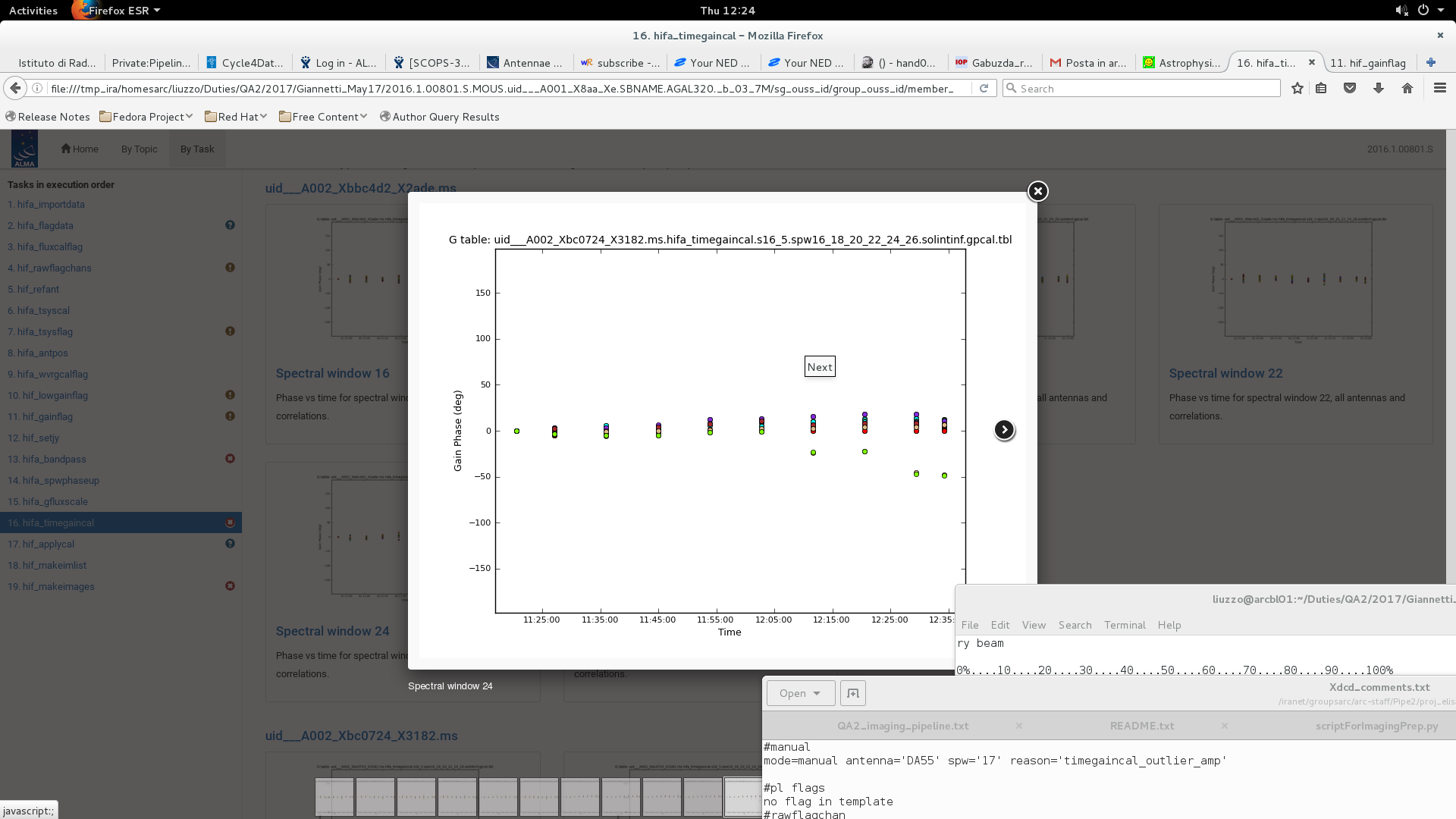Open the terminal's File menu
The image size is (1456, 819).
click(x=970, y=625)
